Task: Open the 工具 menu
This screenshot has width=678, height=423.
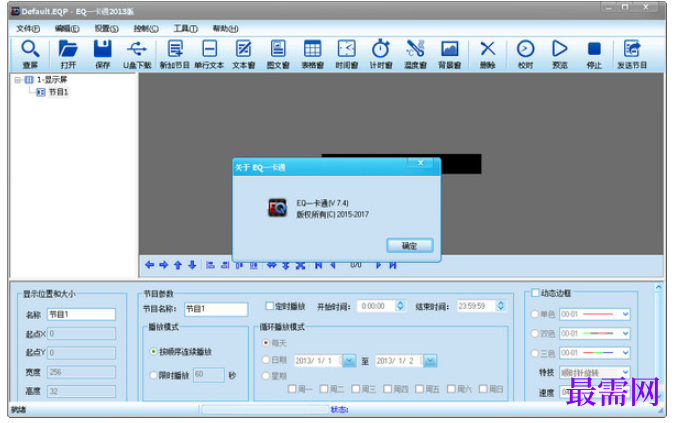Action: [185, 29]
